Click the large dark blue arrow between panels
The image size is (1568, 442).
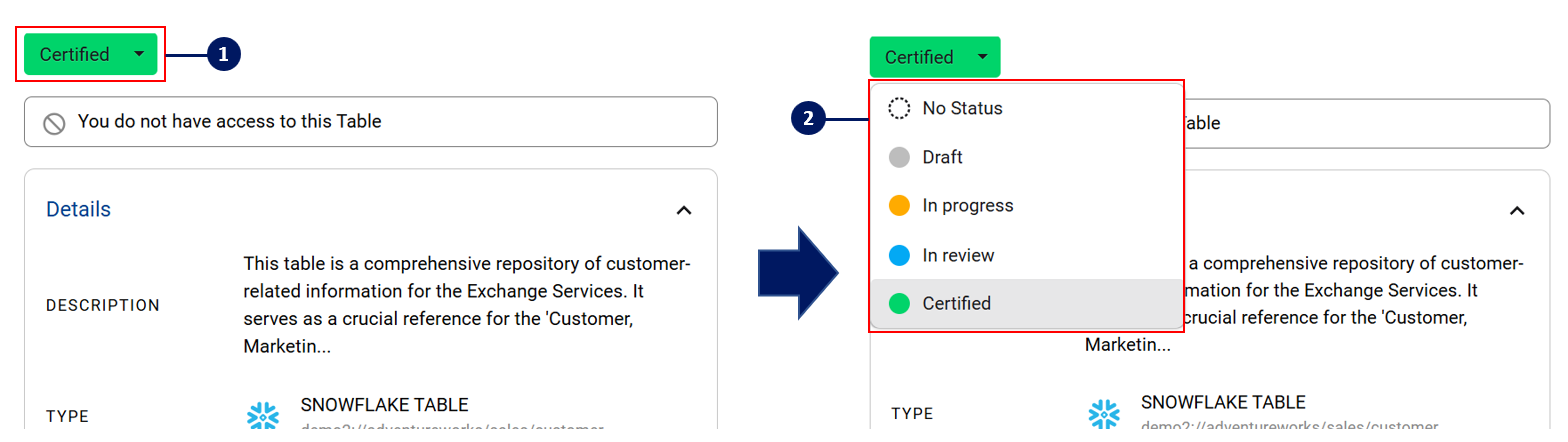[797, 272]
